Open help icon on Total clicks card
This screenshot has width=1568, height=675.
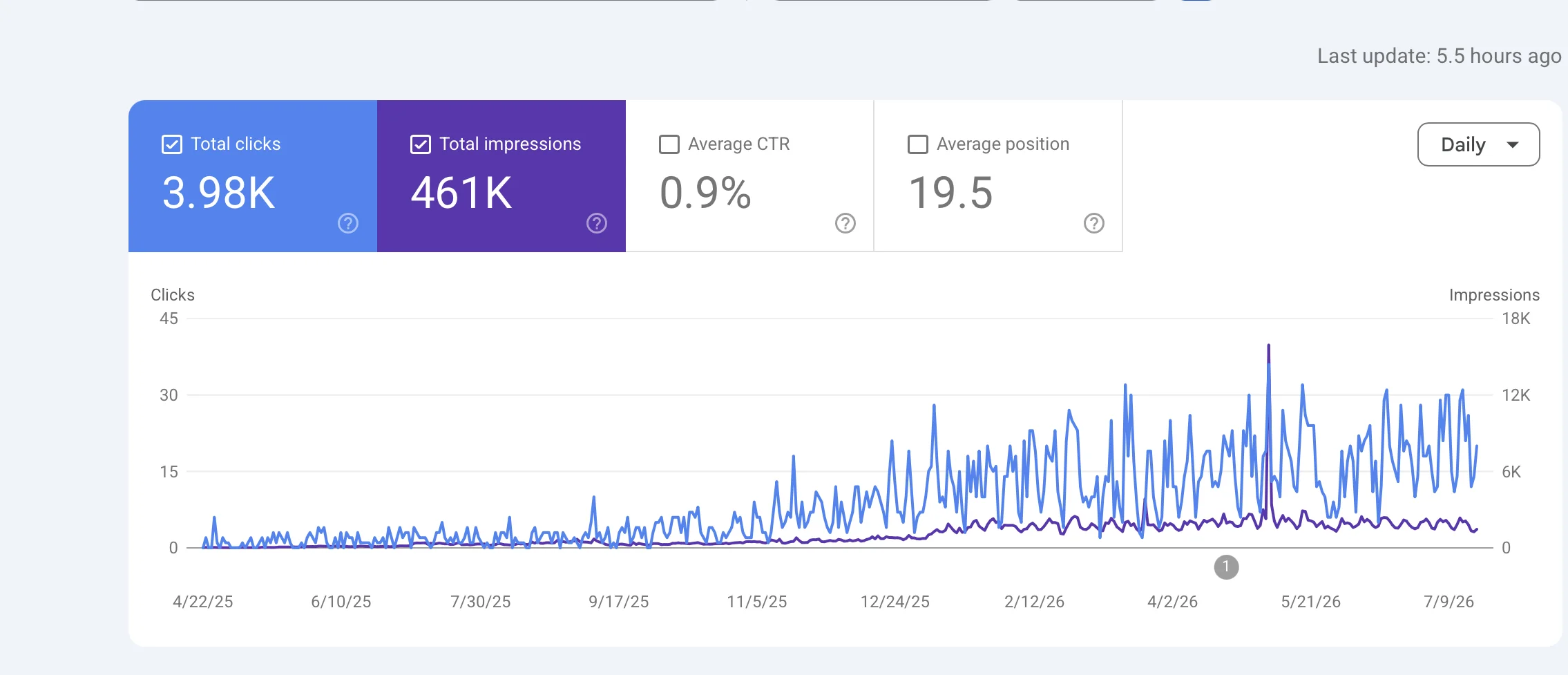tap(348, 223)
